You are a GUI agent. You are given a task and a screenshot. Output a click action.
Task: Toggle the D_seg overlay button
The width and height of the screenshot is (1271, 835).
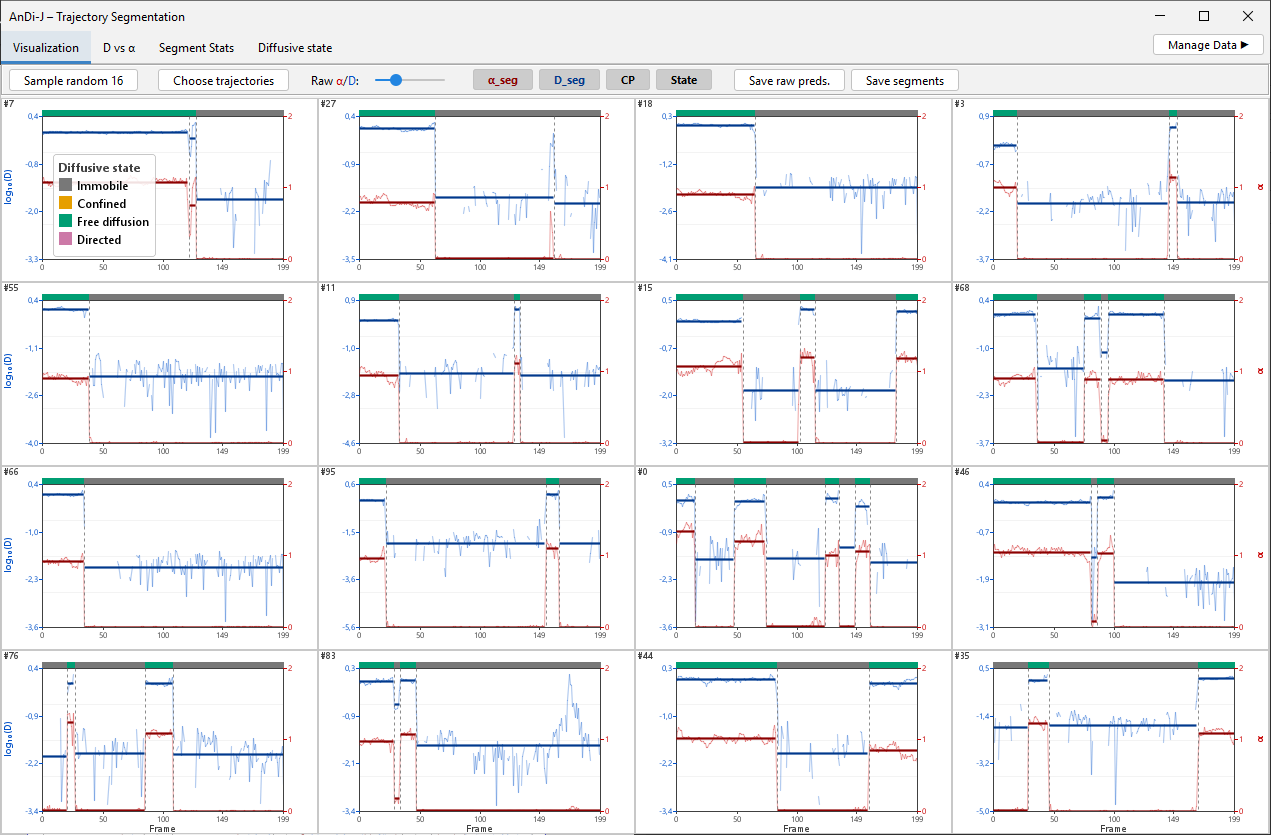click(x=569, y=80)
